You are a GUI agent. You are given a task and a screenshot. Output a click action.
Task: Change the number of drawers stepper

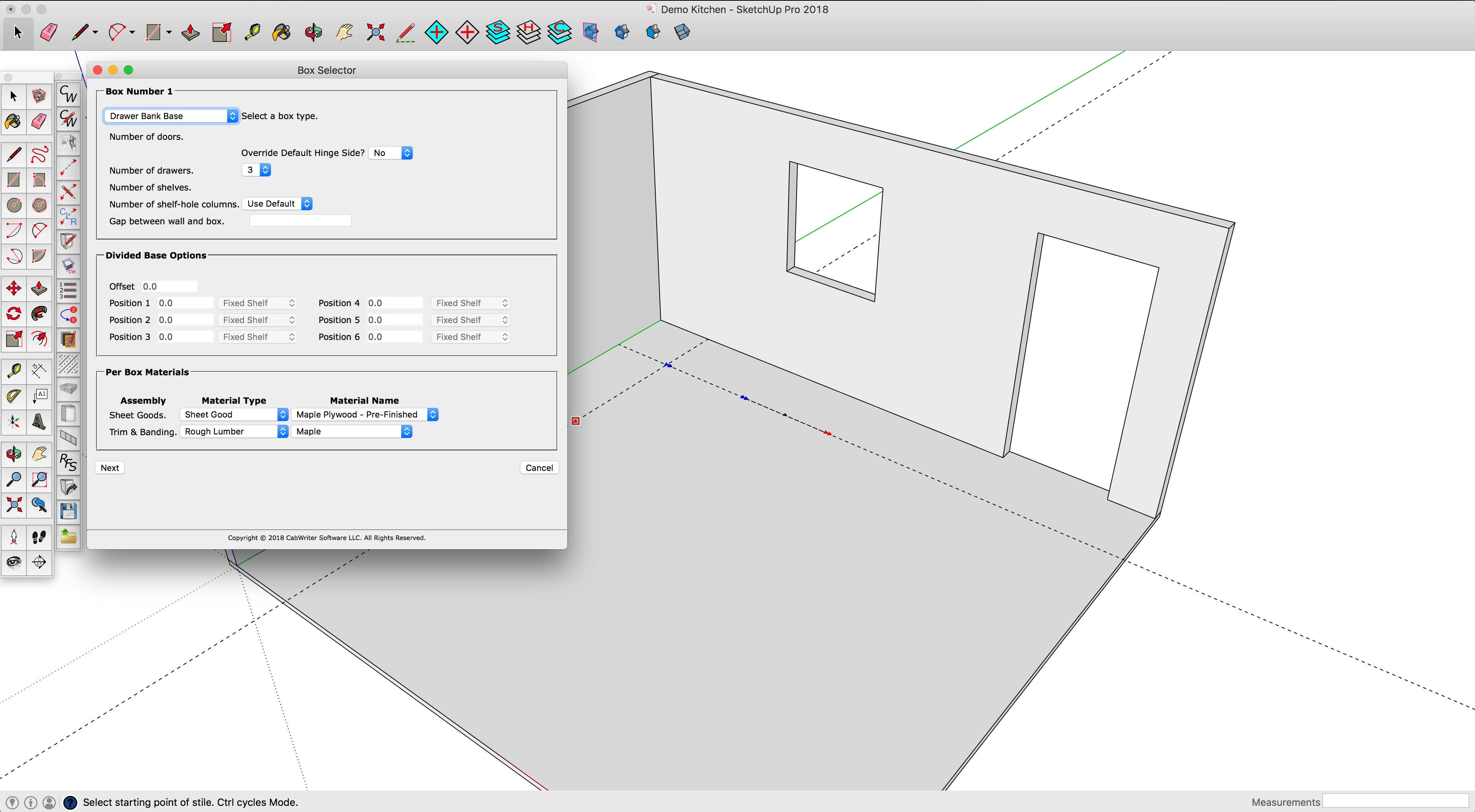click(265, 170)
